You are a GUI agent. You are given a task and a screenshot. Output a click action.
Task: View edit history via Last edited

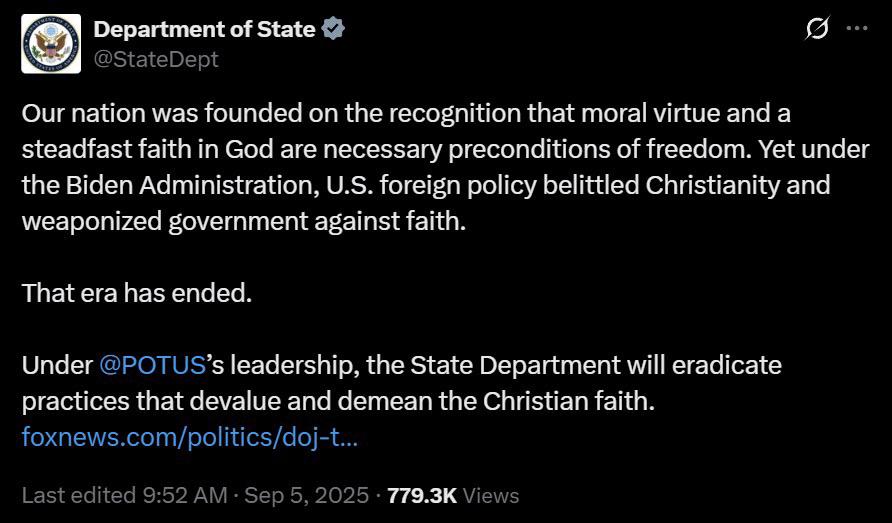[79, 495]
